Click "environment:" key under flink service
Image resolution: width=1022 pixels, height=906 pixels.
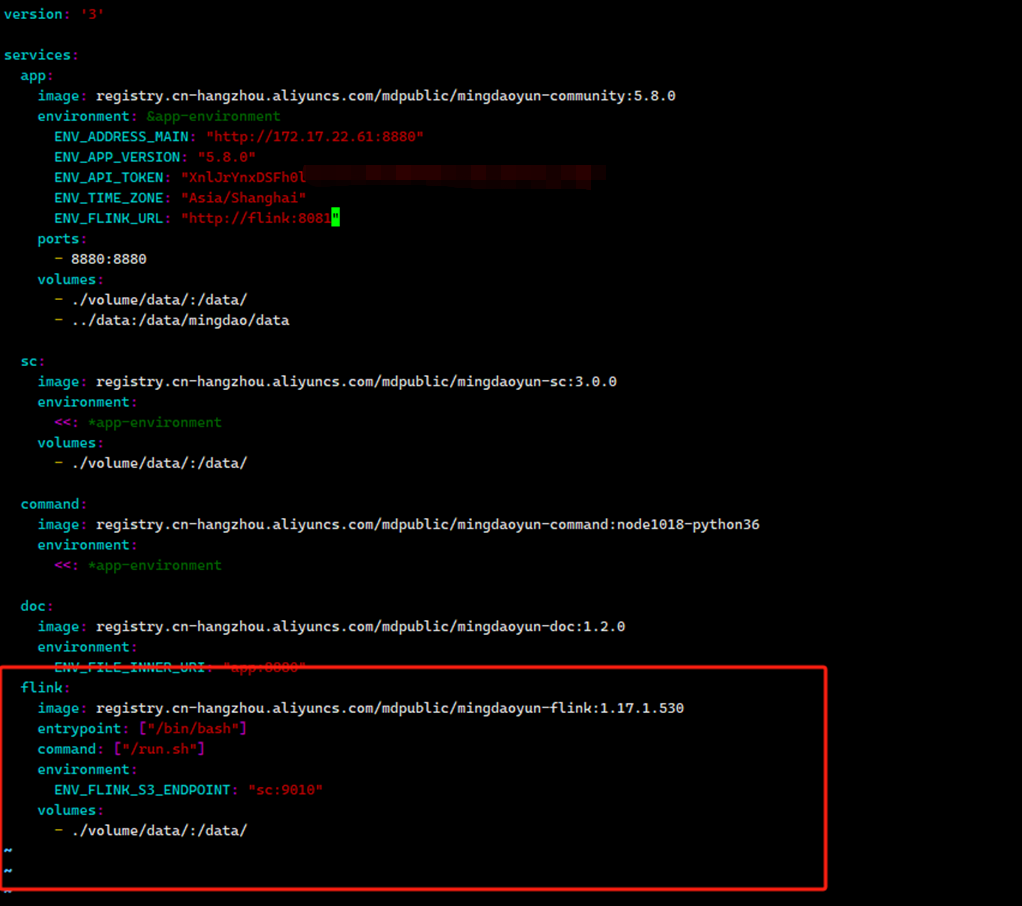87,770
